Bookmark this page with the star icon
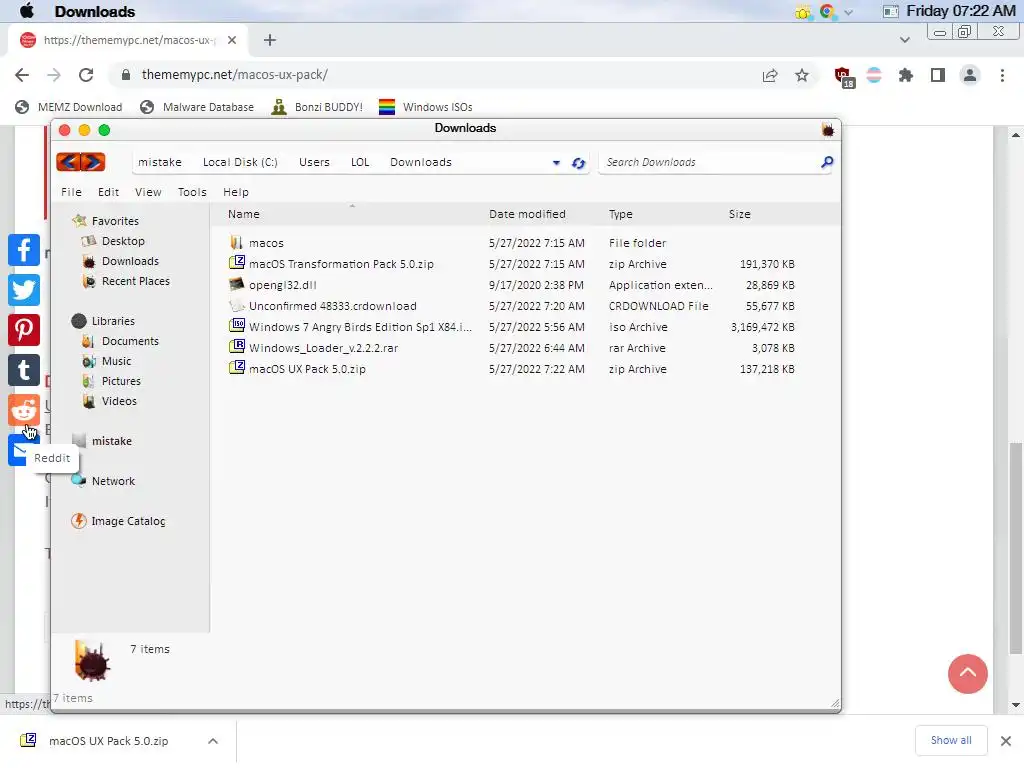 click(802, 75)
